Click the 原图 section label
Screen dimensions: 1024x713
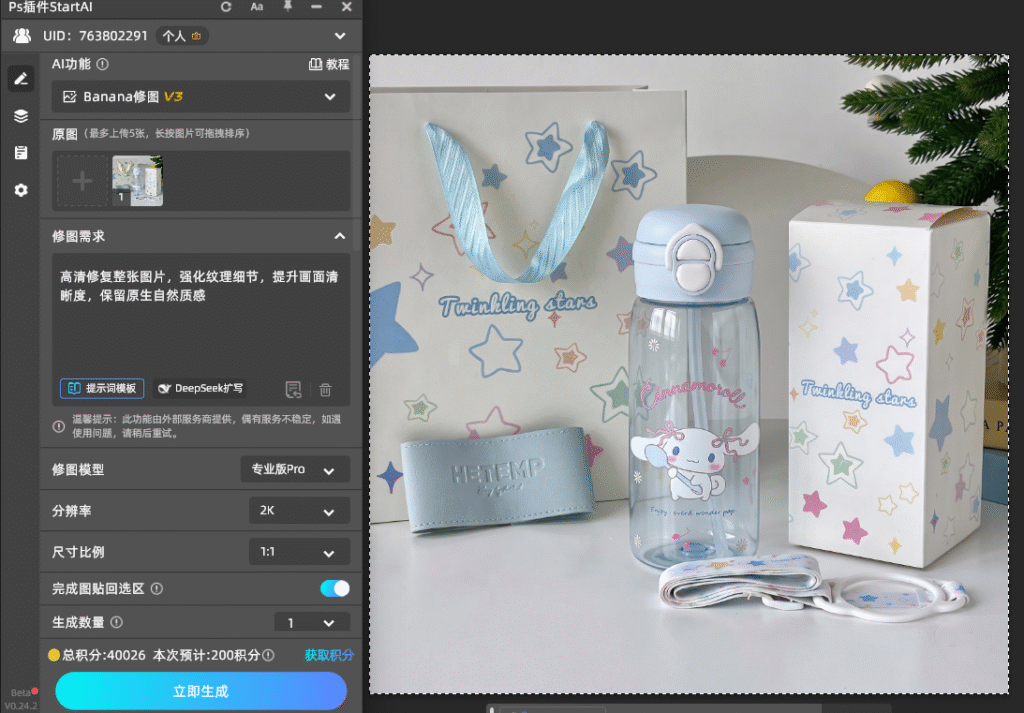[65, 134]
